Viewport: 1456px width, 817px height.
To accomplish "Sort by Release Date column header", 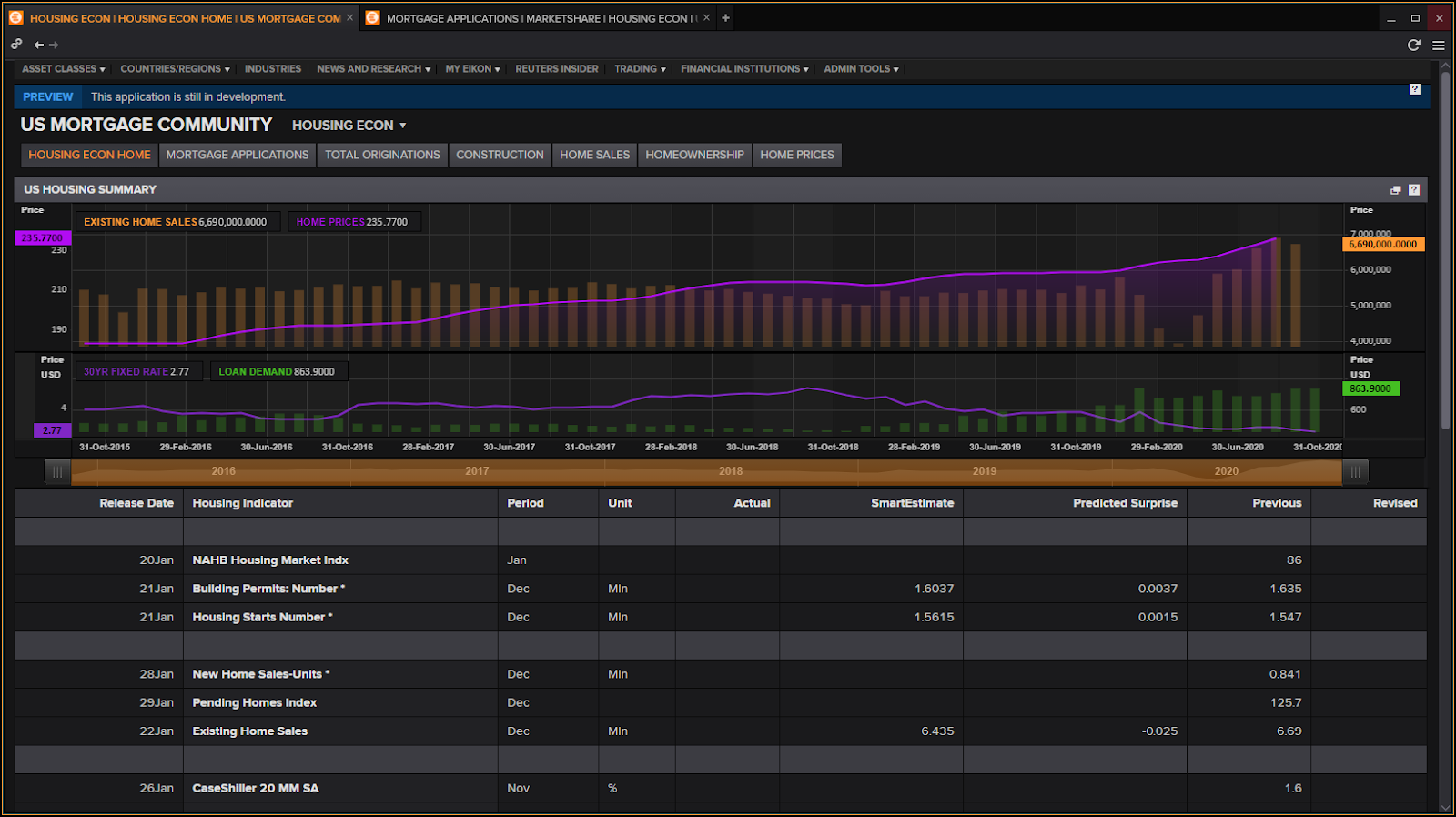I will 99,503.
